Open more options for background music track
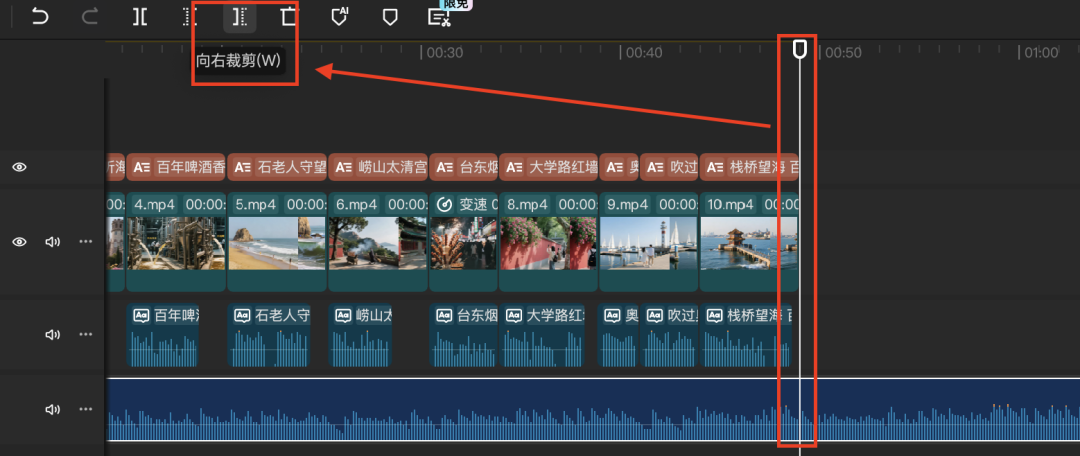 point(86,409)
